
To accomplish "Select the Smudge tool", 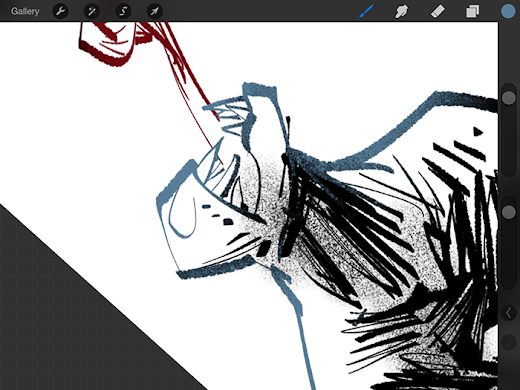I will [x=402, y=11].
